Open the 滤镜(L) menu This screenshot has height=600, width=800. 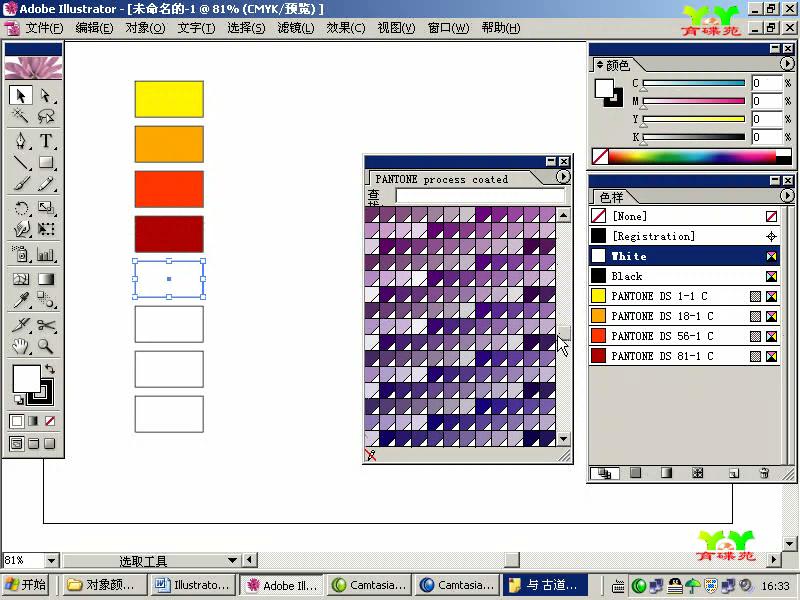296,28
